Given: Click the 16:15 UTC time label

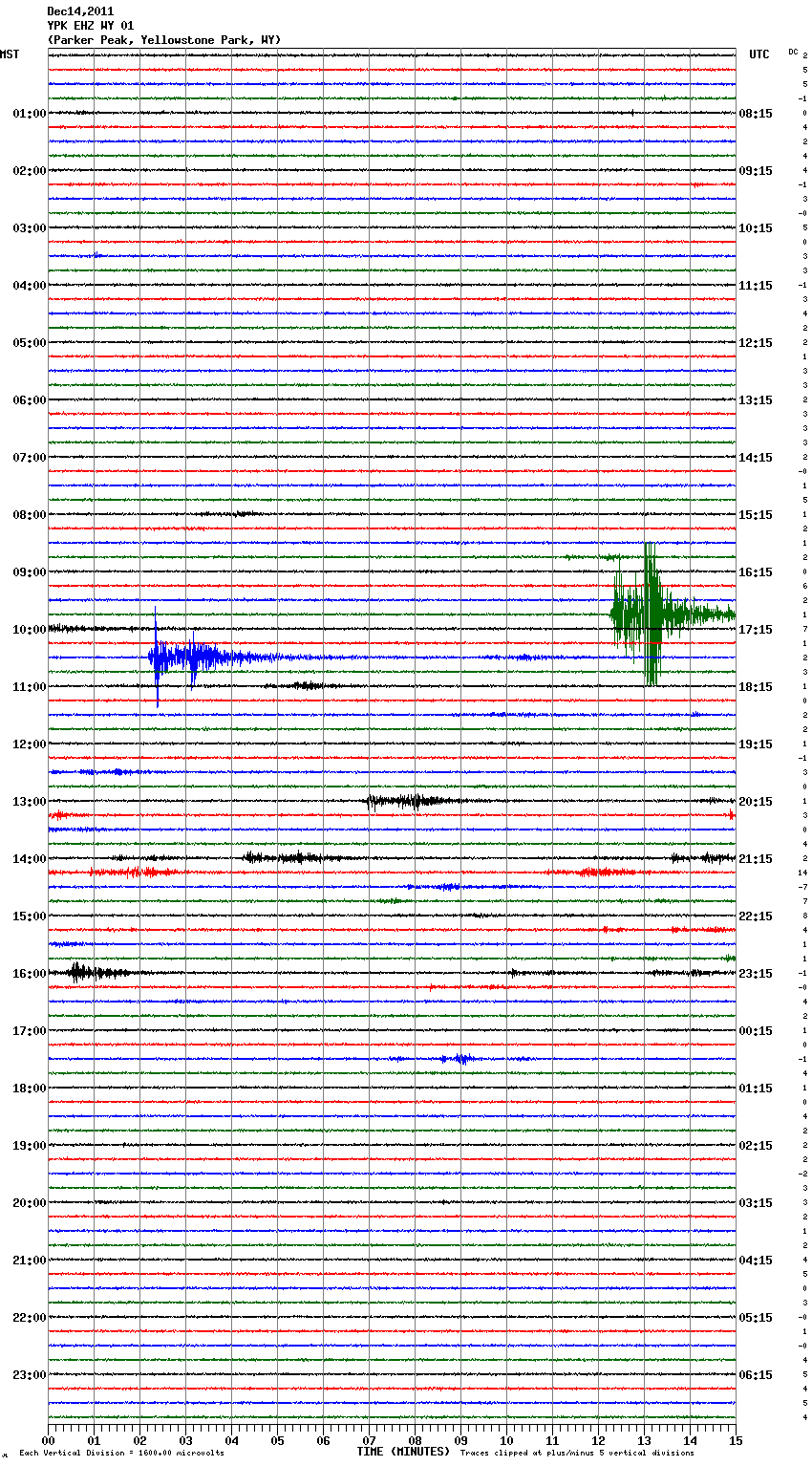Looking at the screenshot, I should [756, 572].
